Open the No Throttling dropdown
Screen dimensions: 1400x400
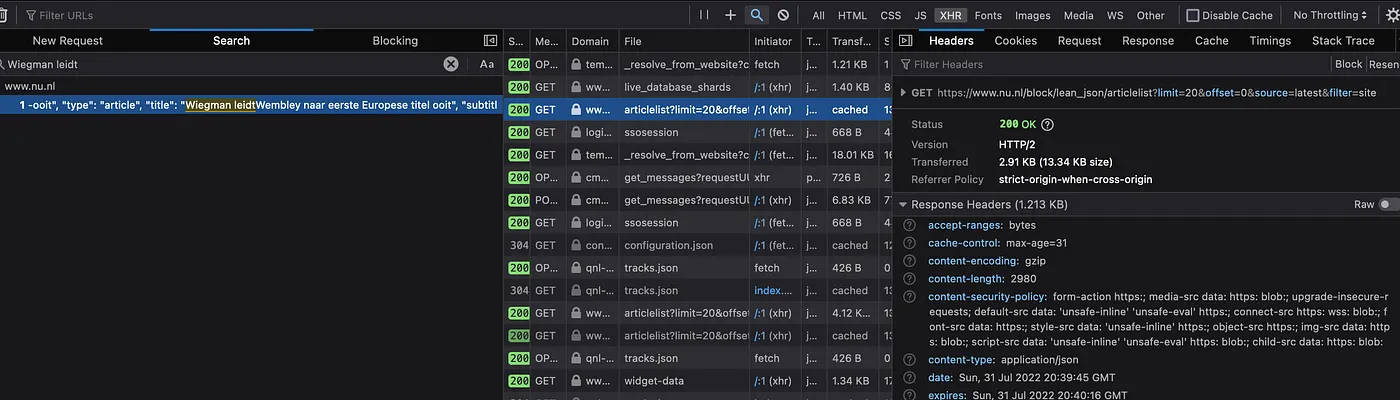click(1329, 15)
